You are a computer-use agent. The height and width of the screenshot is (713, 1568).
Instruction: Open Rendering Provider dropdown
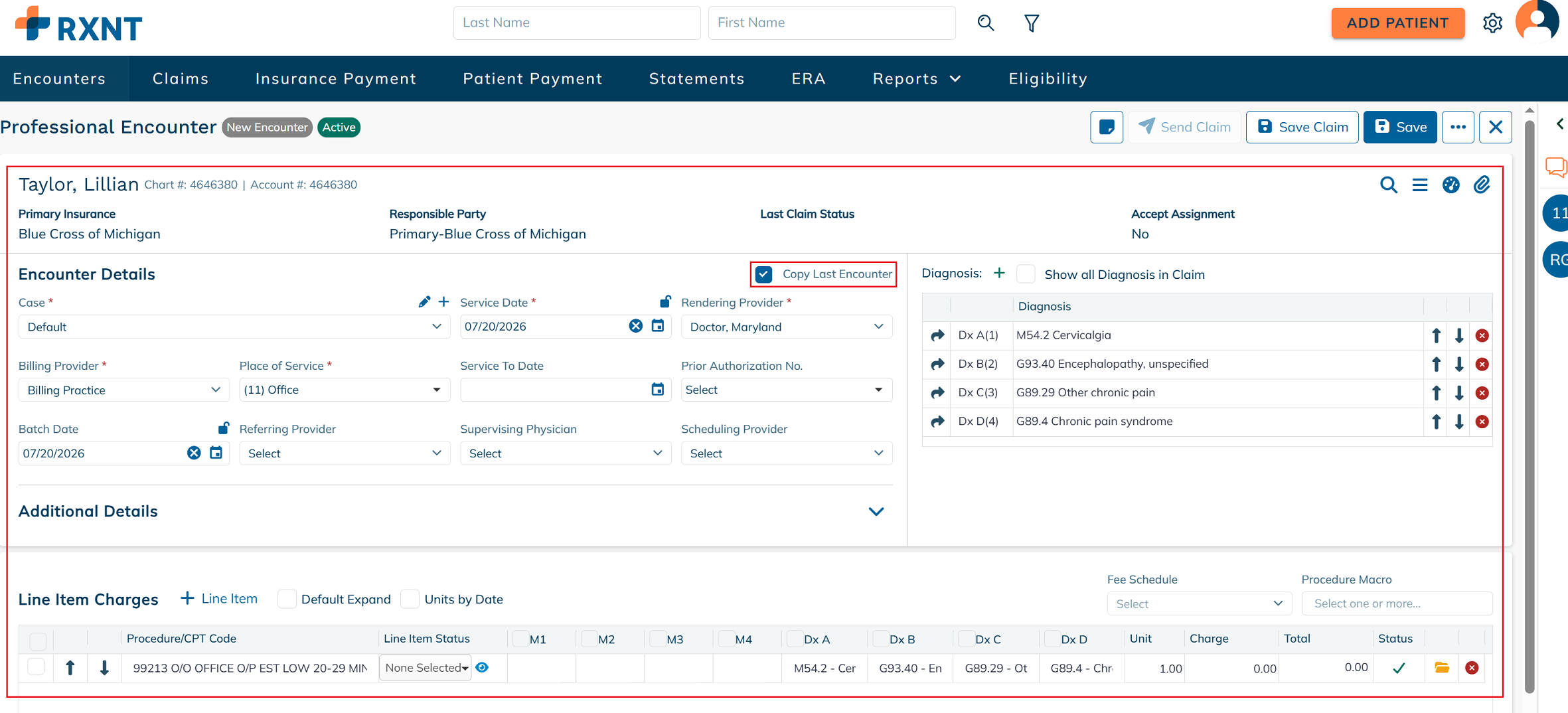point(787,327)
